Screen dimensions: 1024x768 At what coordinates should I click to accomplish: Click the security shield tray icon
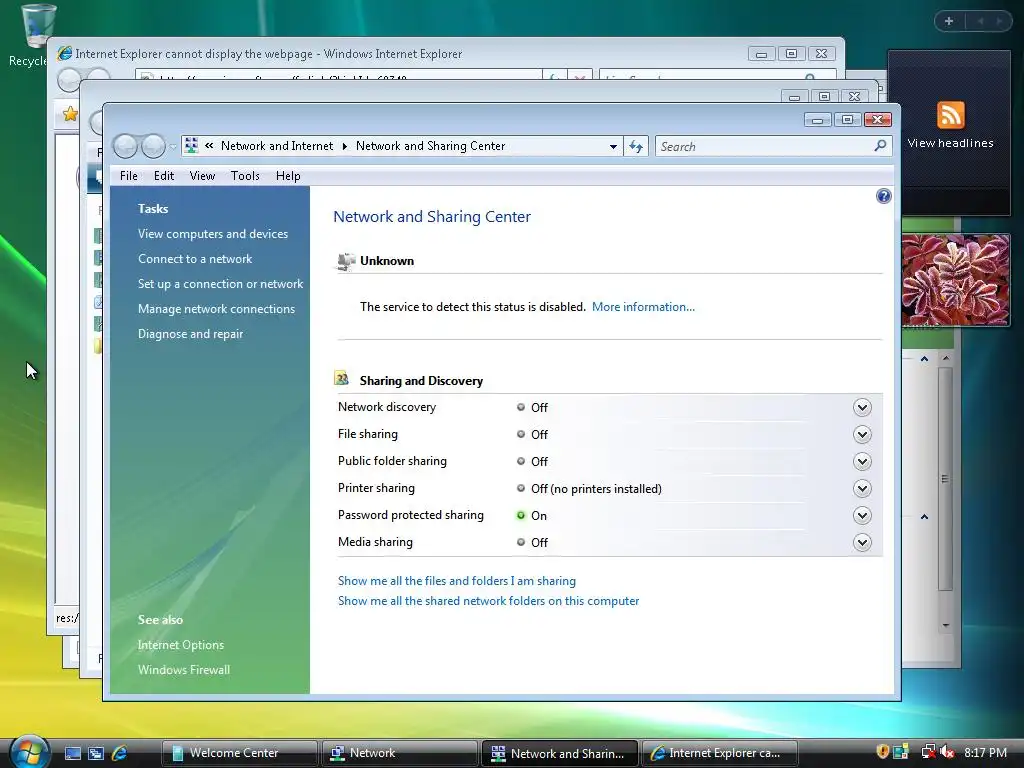point(882,752)
